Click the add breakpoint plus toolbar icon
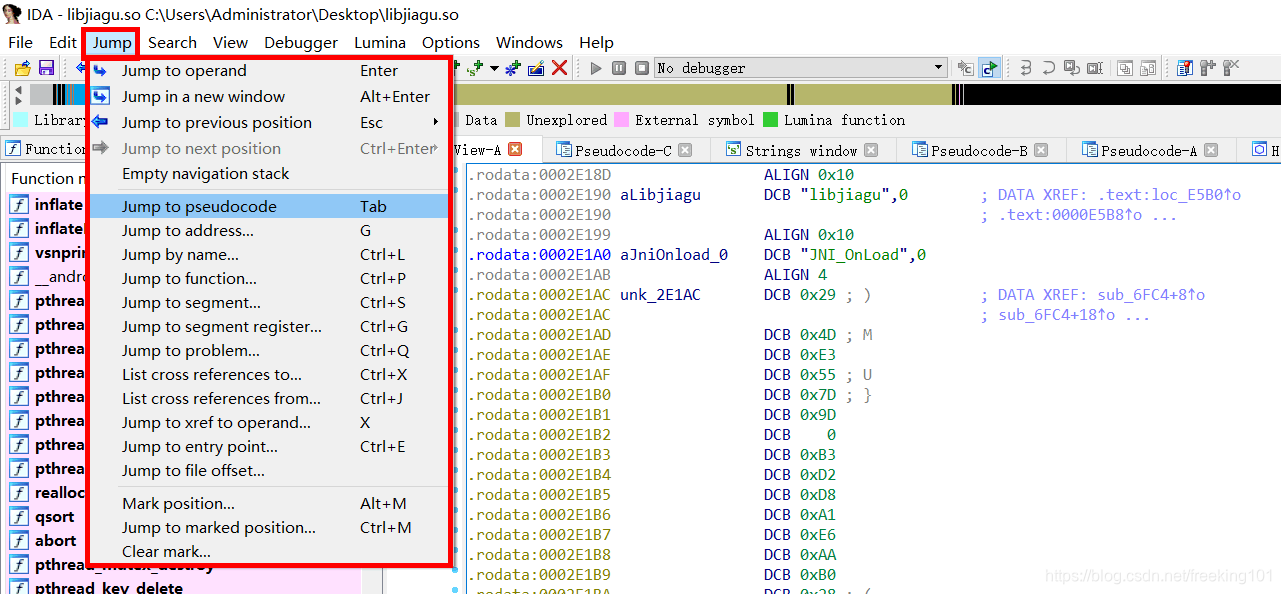Image resolution: width=1281 pixels, height=594 pixels. [x=1208, y=68]
